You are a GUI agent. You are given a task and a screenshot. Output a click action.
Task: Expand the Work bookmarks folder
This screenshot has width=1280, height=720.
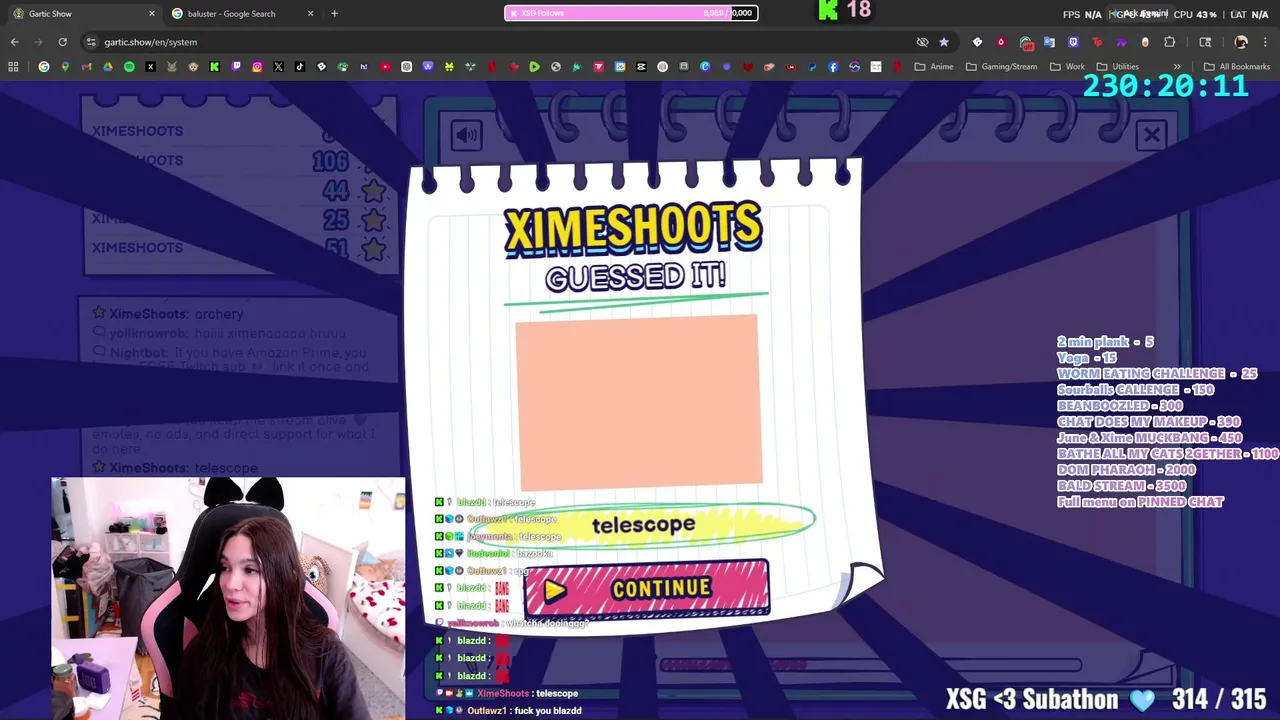(1067, 67)
